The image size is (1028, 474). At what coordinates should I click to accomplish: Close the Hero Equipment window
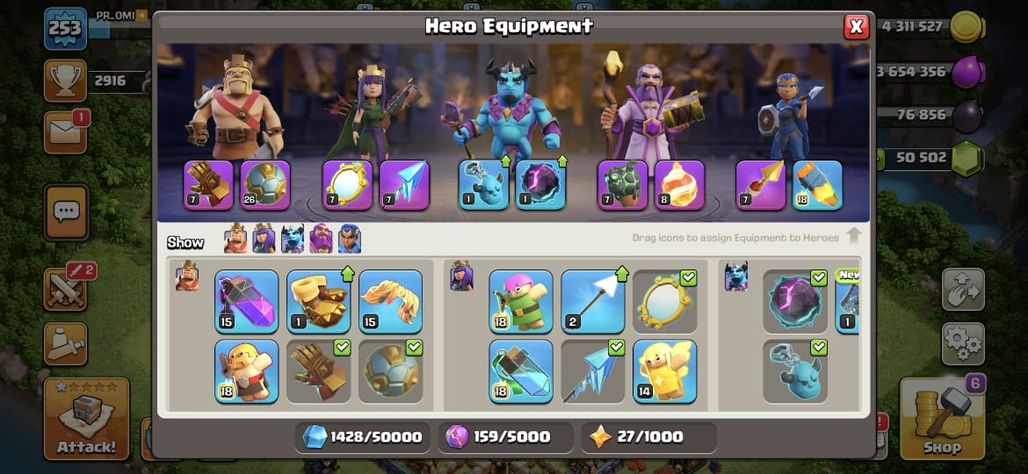point(856,26)
